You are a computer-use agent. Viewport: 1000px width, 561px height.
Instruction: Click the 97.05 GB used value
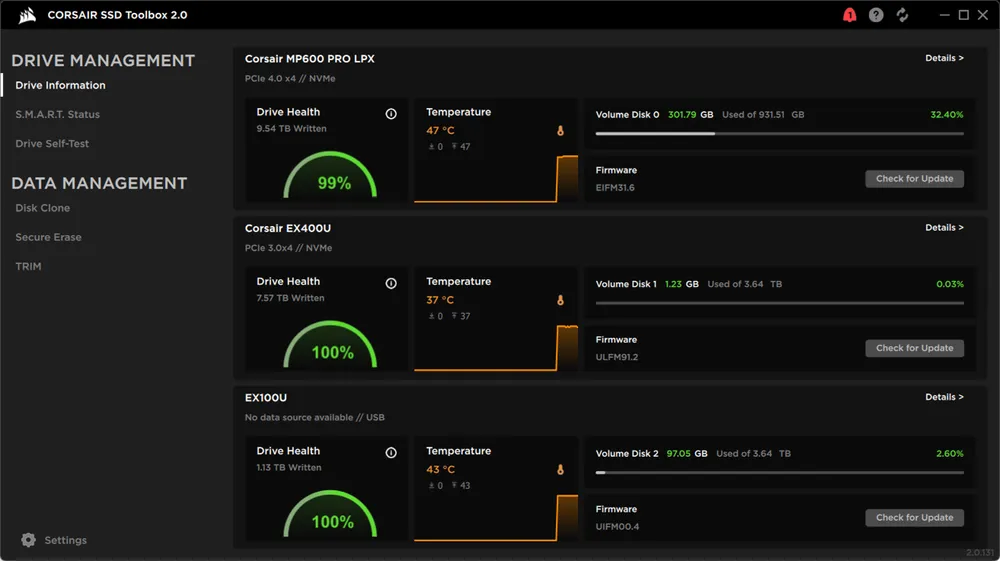[687, 454]
